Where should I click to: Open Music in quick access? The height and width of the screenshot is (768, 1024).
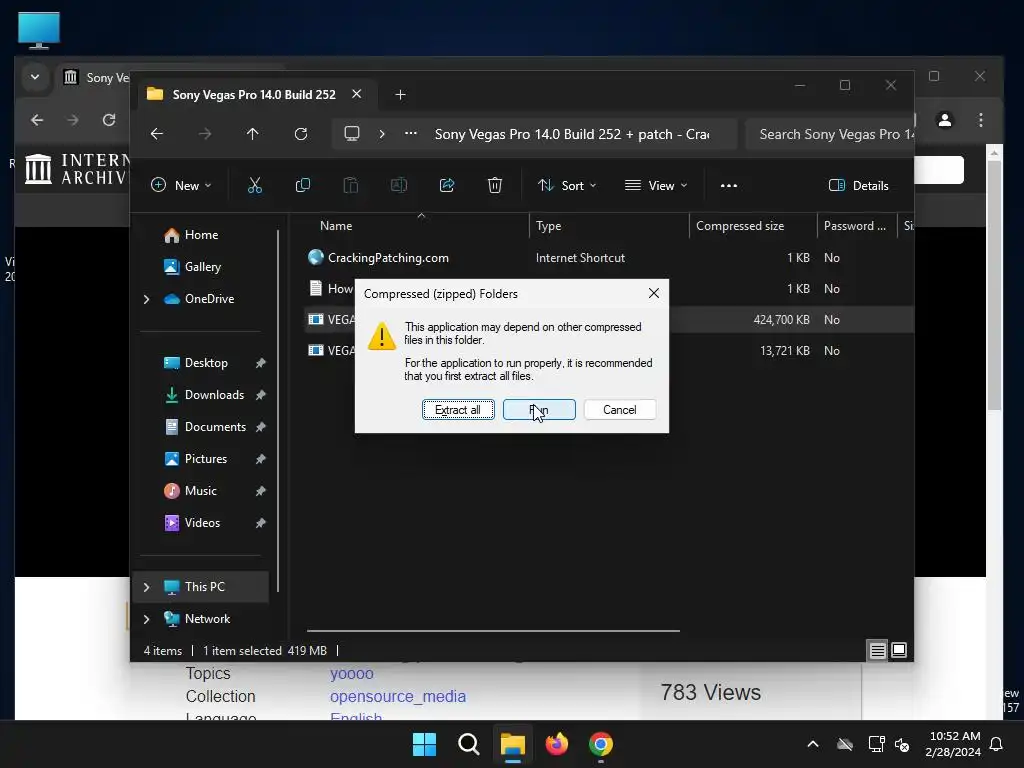pos(200,490)
